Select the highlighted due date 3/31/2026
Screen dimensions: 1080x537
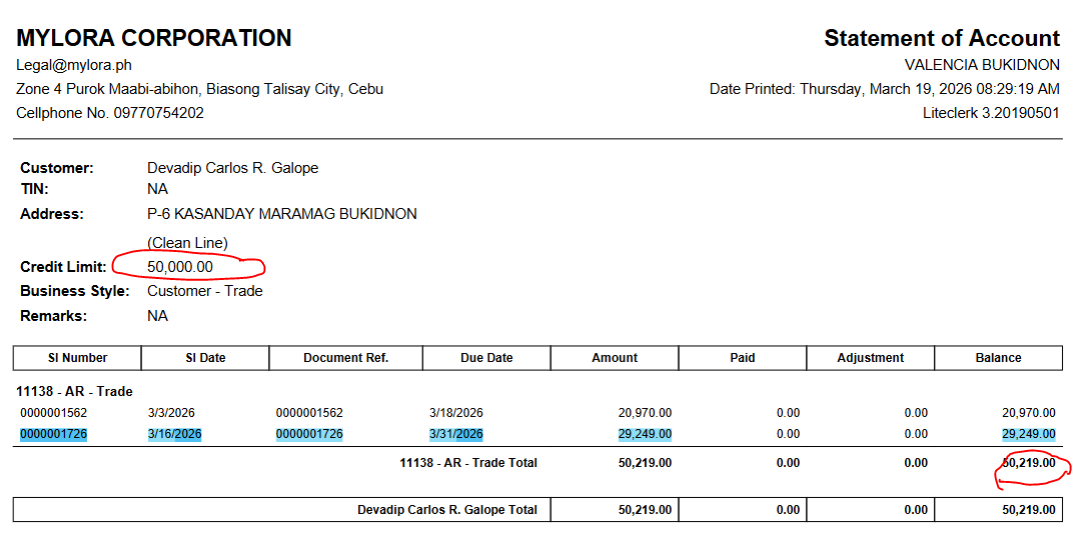[456, 434]
